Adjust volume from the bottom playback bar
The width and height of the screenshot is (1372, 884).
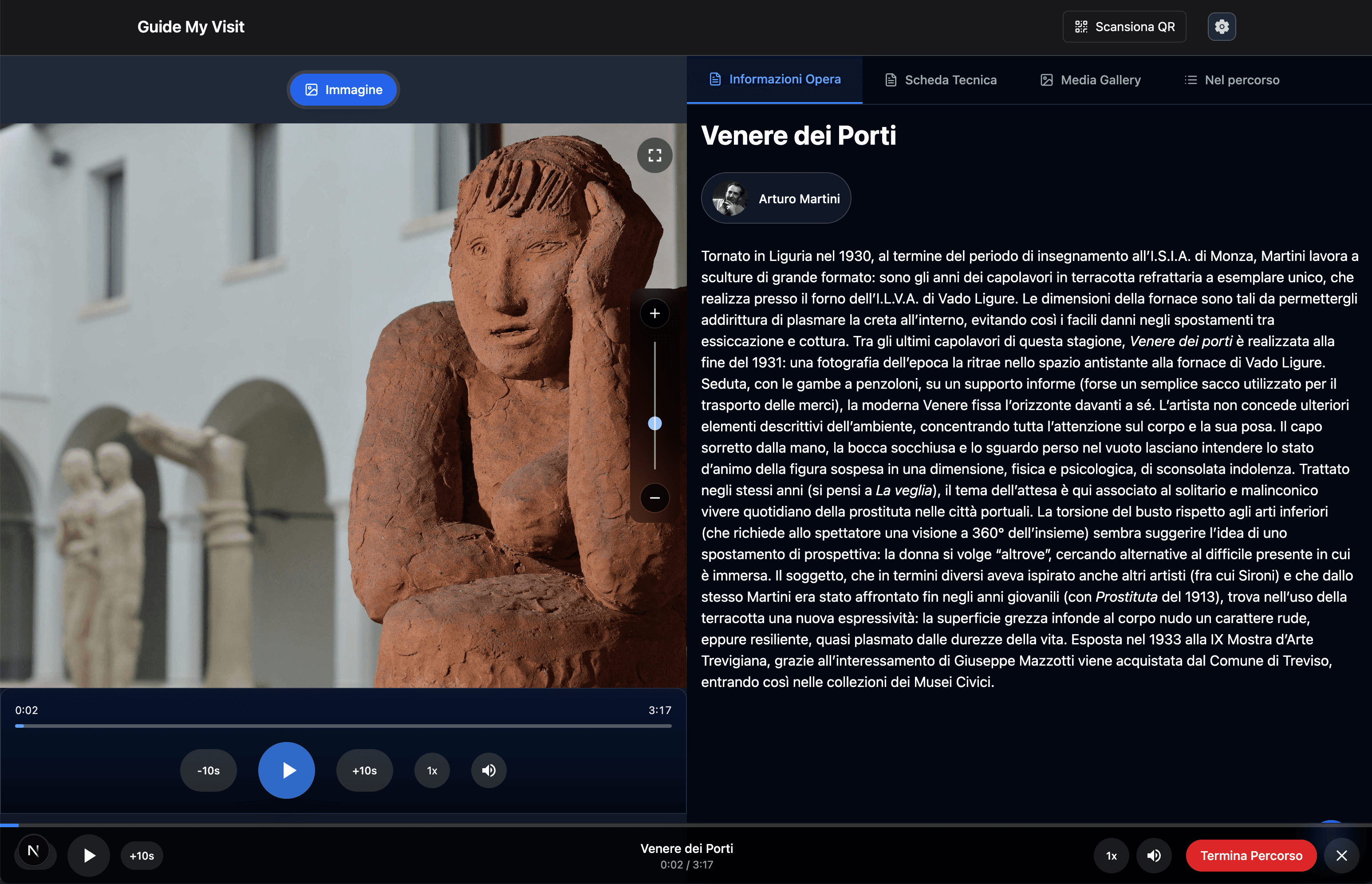[x=1154, y=855]
